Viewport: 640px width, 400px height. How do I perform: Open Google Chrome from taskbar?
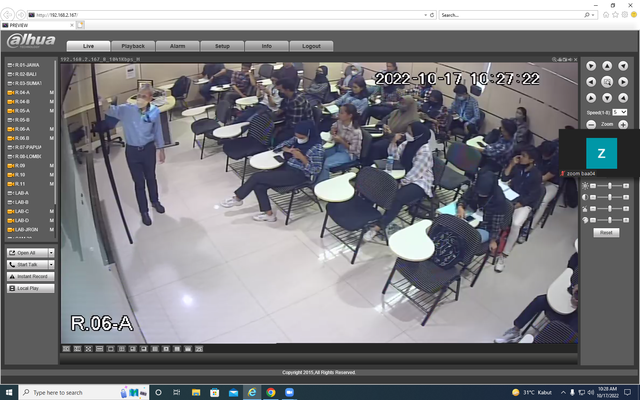271,392
